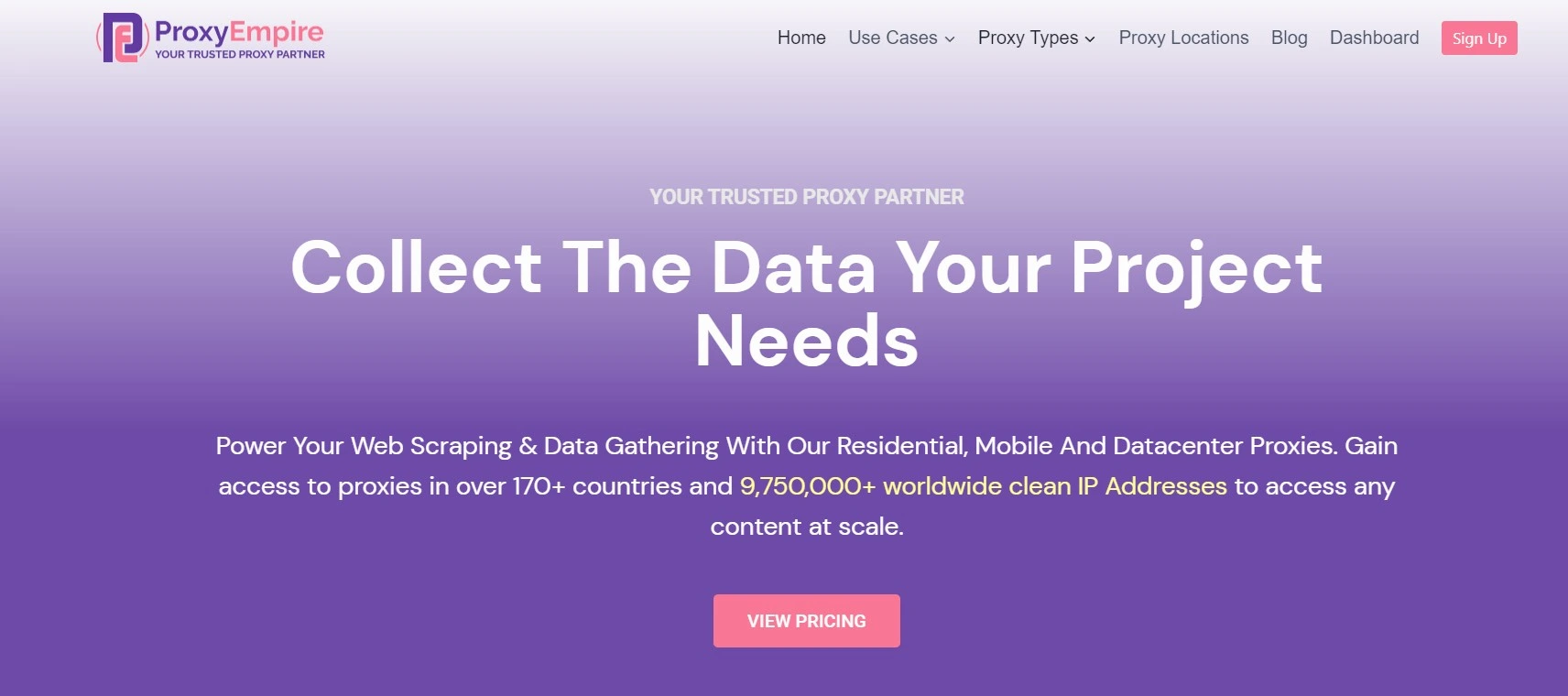Click the centered 'YOUR TRUSTED PROXY PARTNER' hero subtitle
The image size is (1568, 696).
[x=806, y=197]
